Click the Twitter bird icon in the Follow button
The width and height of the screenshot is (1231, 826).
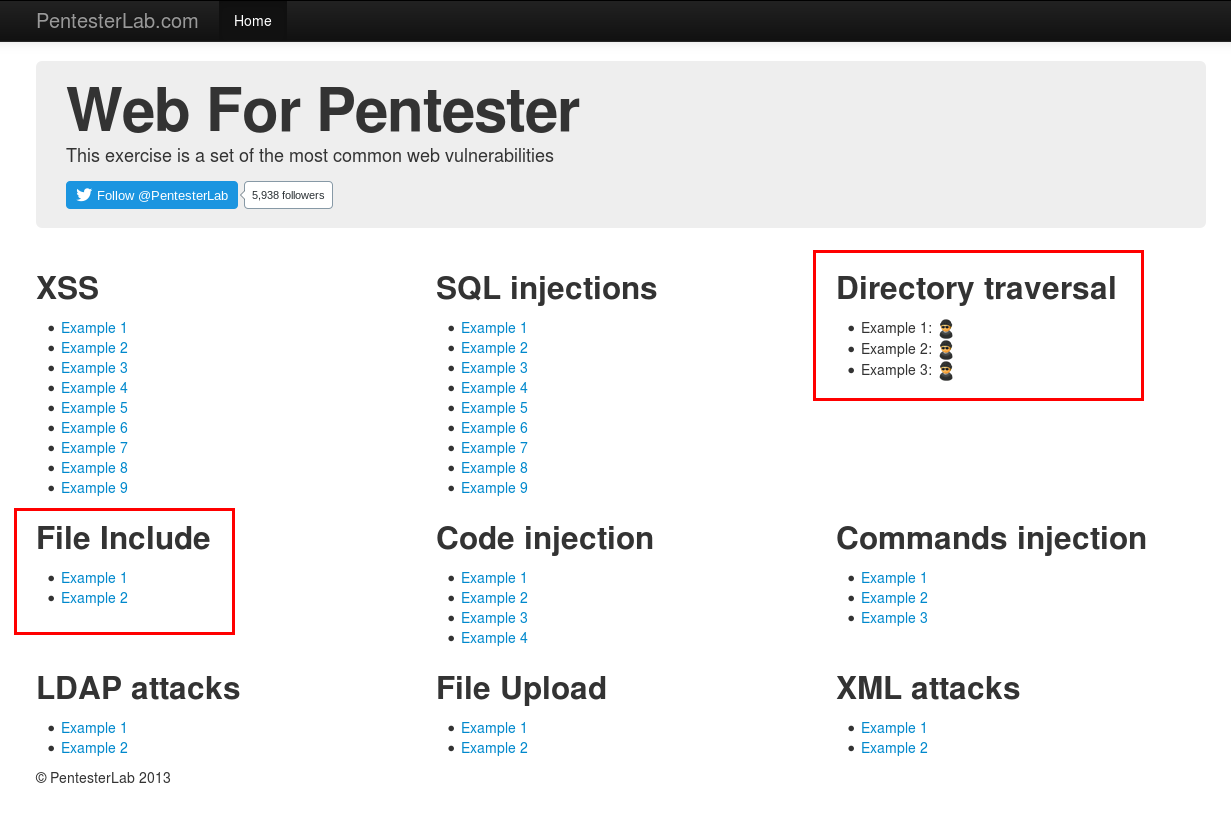[84, 194]
